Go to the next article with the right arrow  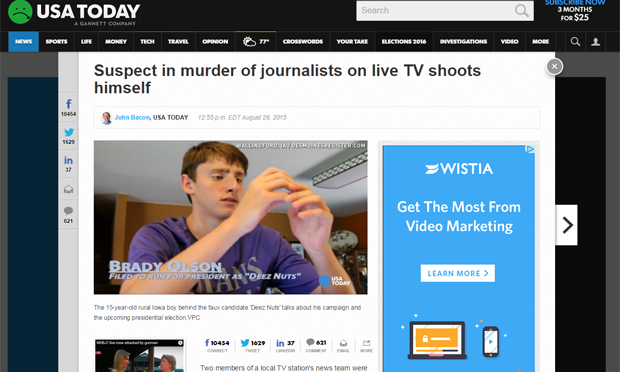click(x=567, y=225)
